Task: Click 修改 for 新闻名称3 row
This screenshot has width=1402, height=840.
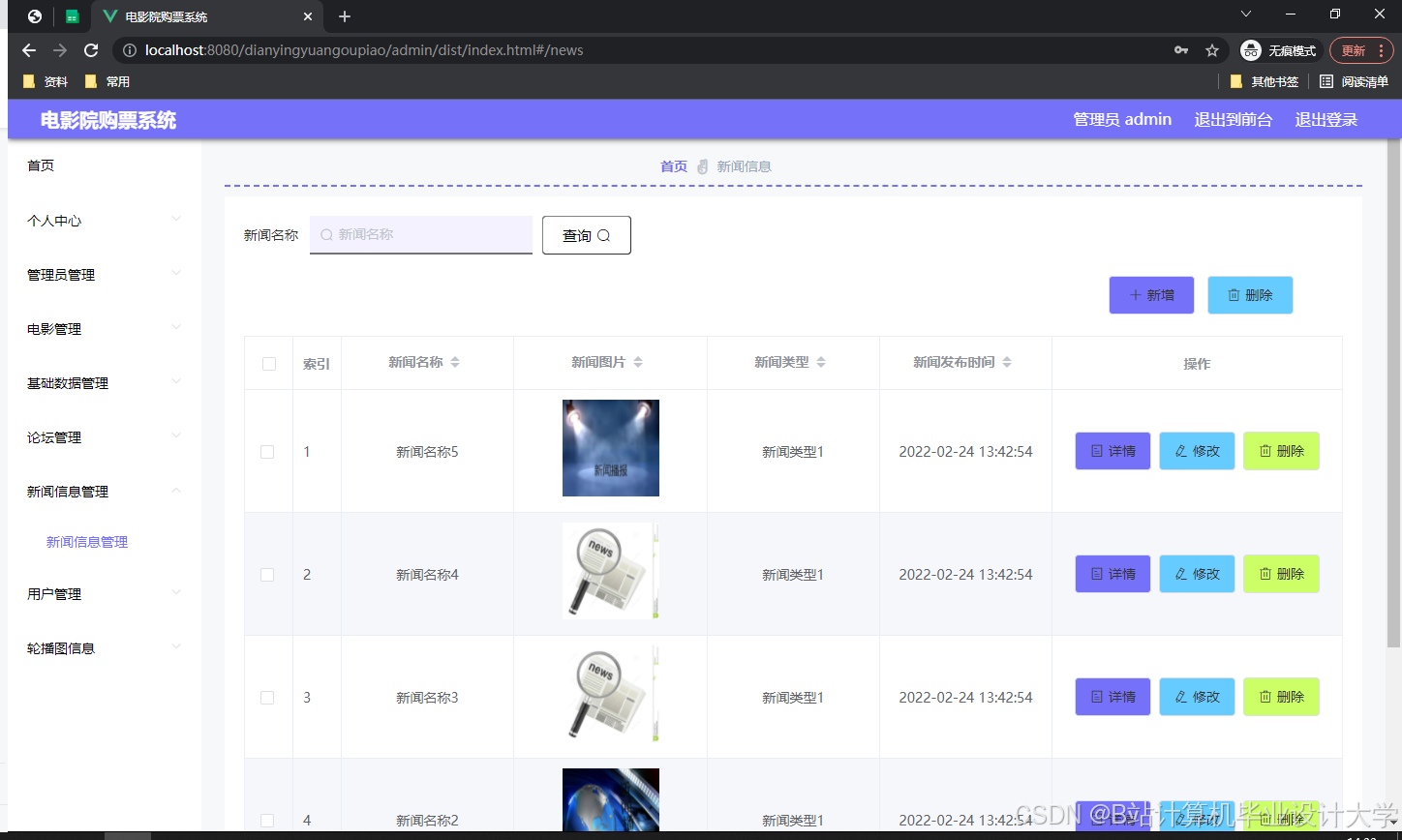Action: coord(1197,697)
